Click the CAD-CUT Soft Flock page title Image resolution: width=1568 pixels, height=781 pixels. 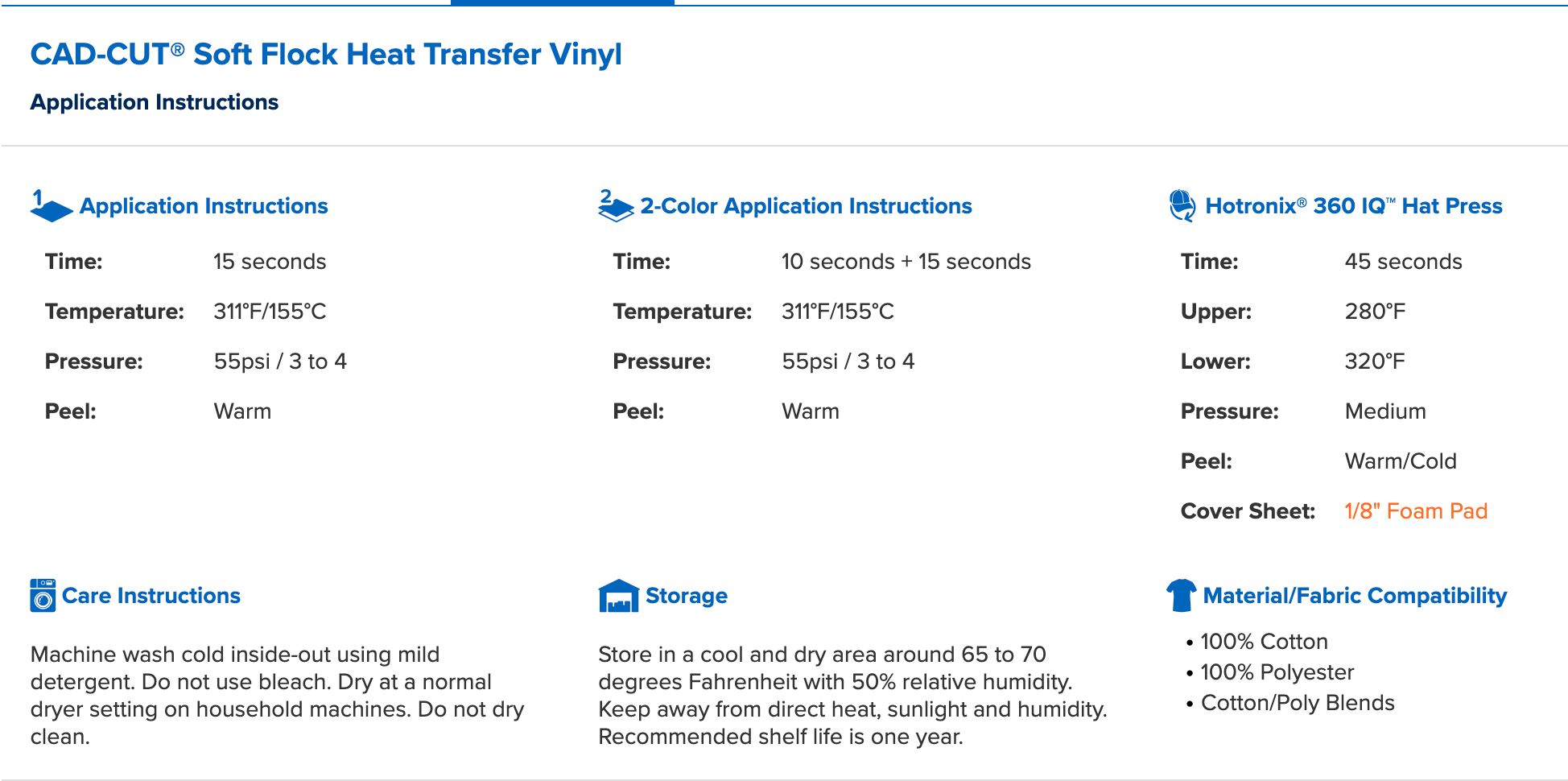(x=326, y=55)
